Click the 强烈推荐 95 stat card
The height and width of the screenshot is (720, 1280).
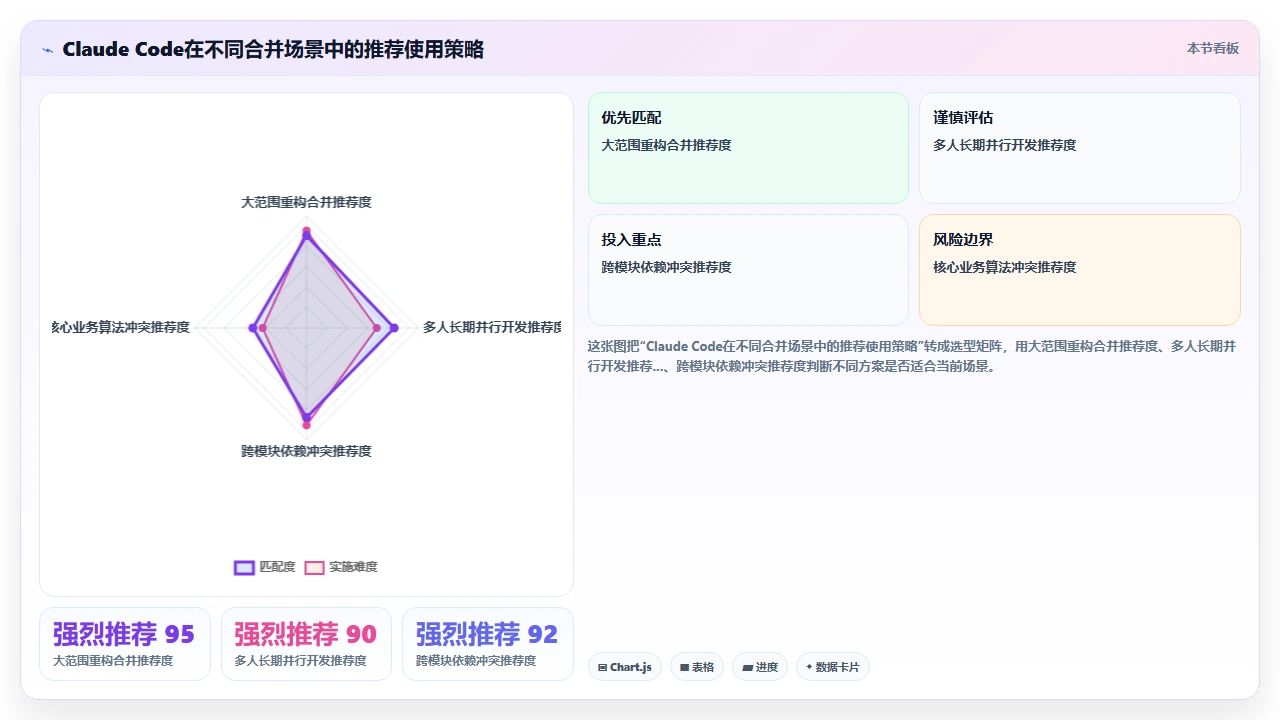125,644
